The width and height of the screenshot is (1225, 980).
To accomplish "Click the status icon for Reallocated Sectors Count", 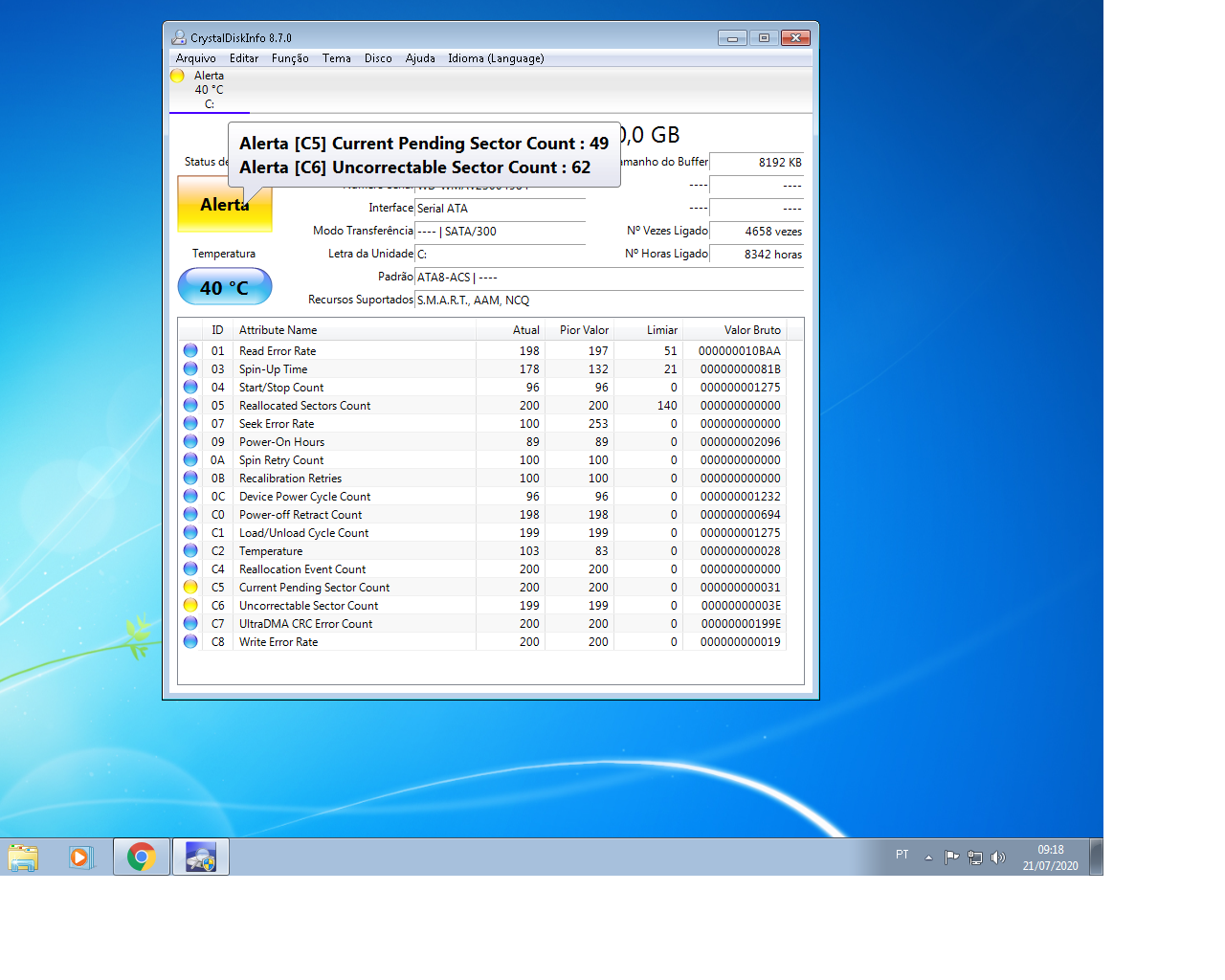I will 190,405.
